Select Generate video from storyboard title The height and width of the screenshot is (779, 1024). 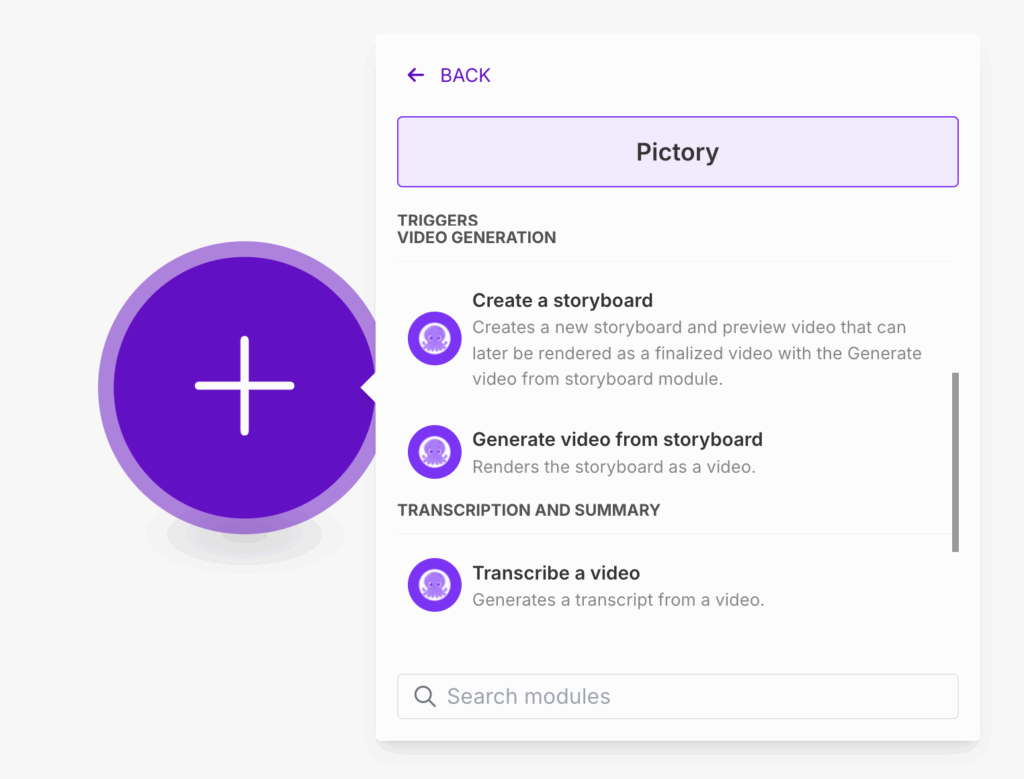(617, 439)
